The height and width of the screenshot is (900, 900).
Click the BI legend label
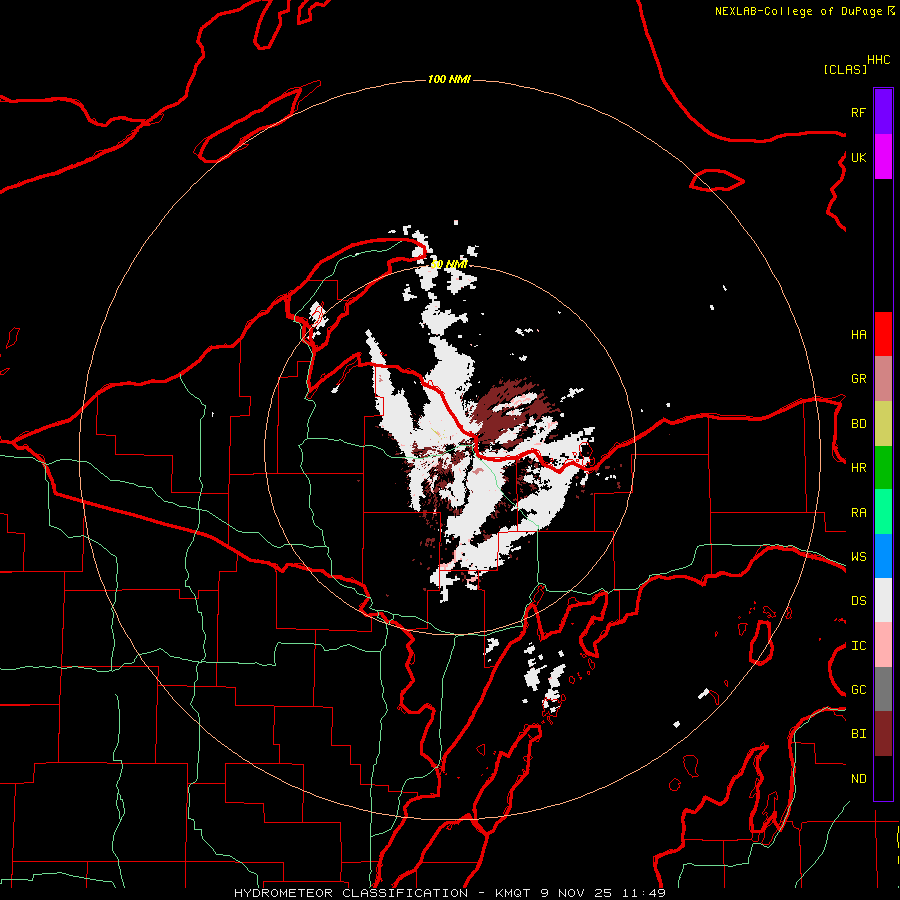(858, 734)
